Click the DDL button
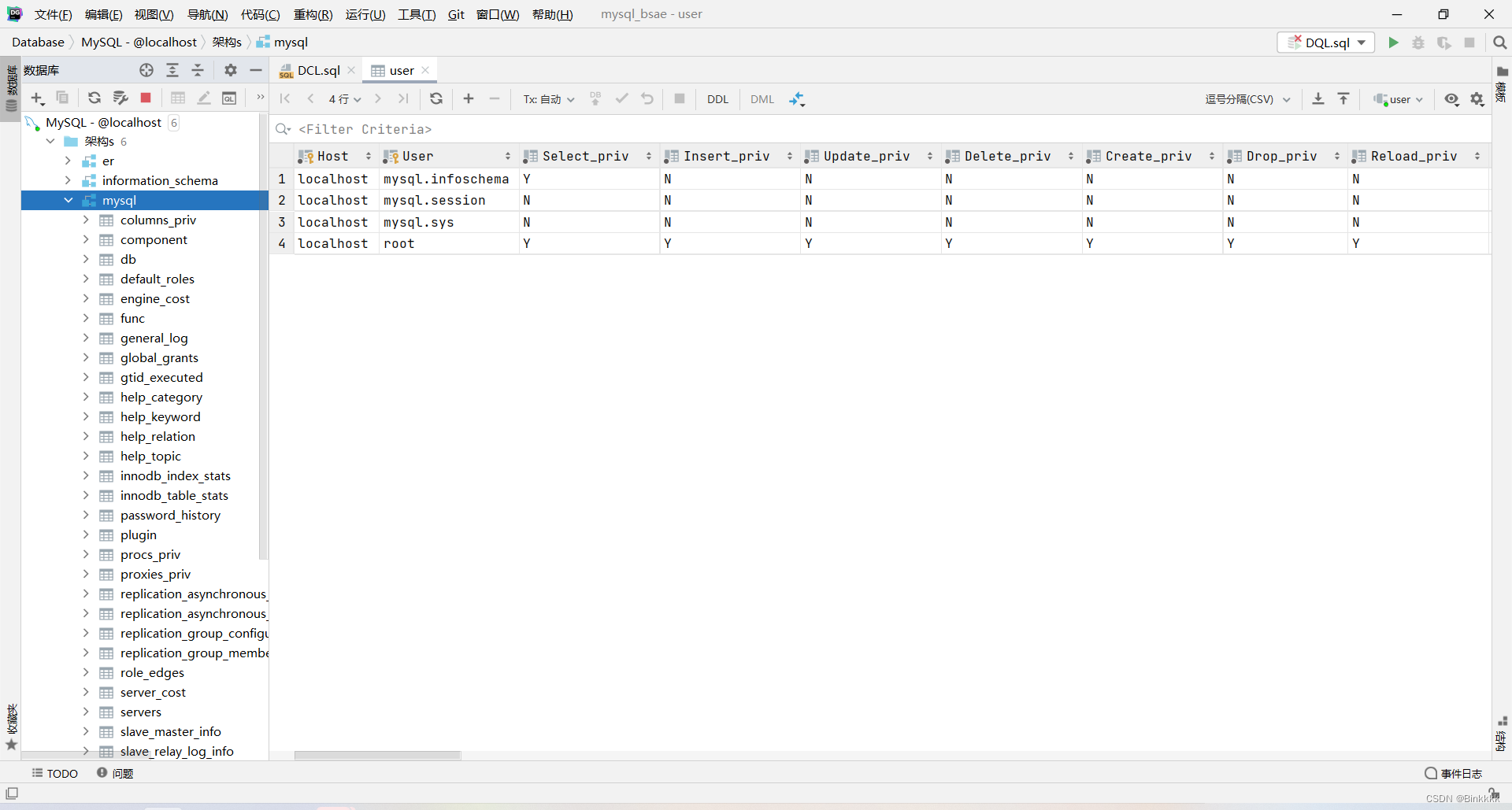 717,99
